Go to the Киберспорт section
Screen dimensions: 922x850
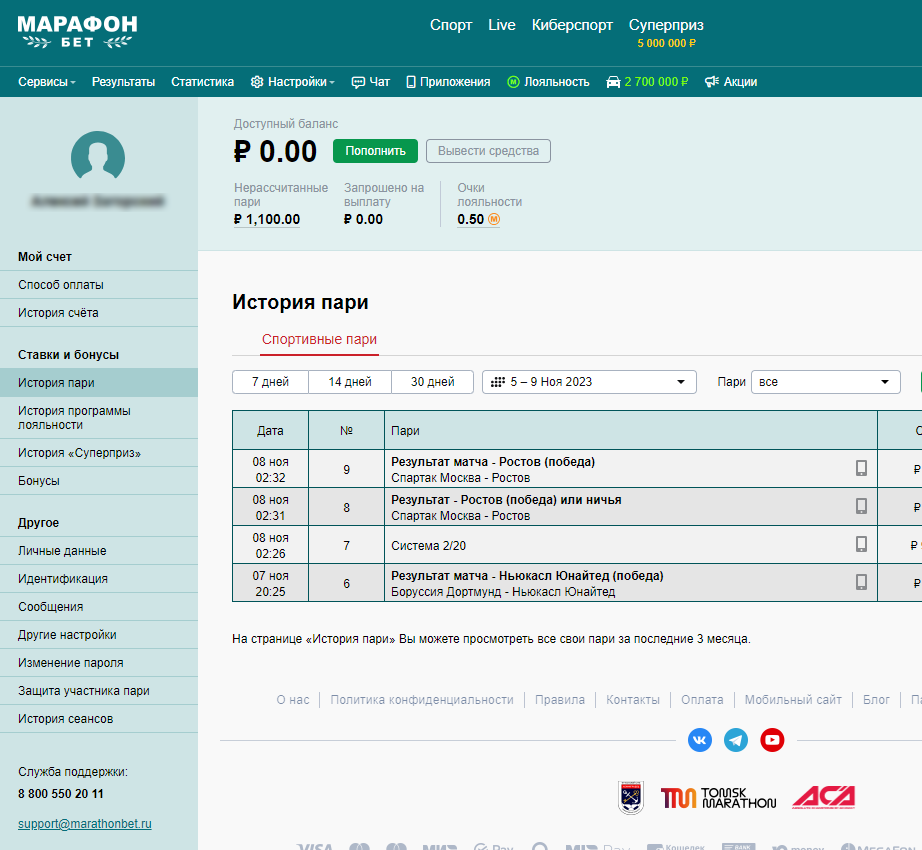pos(572,25)
